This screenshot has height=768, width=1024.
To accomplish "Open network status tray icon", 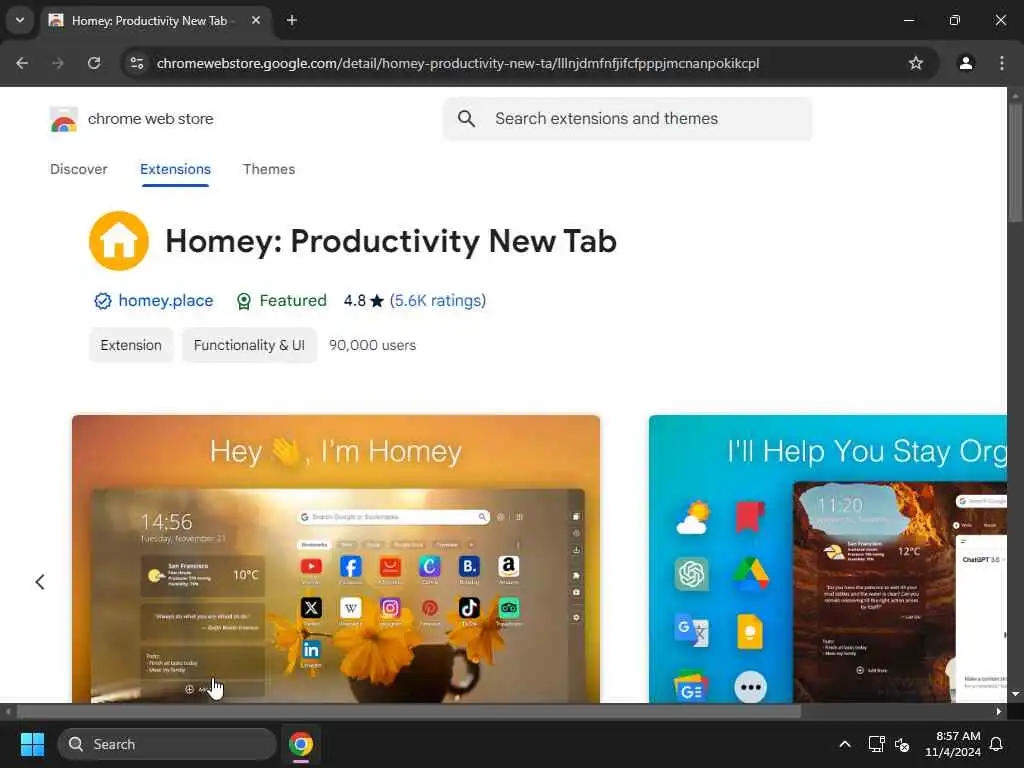I will [876, 744].
